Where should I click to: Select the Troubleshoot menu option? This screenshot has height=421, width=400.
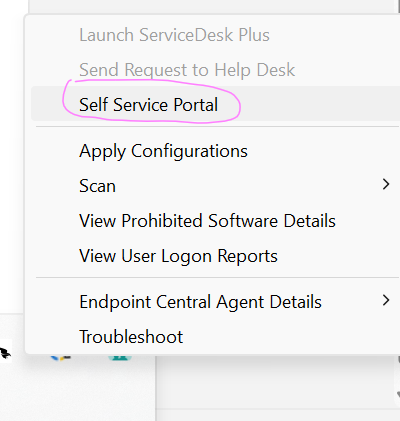(x=131, y=337)
